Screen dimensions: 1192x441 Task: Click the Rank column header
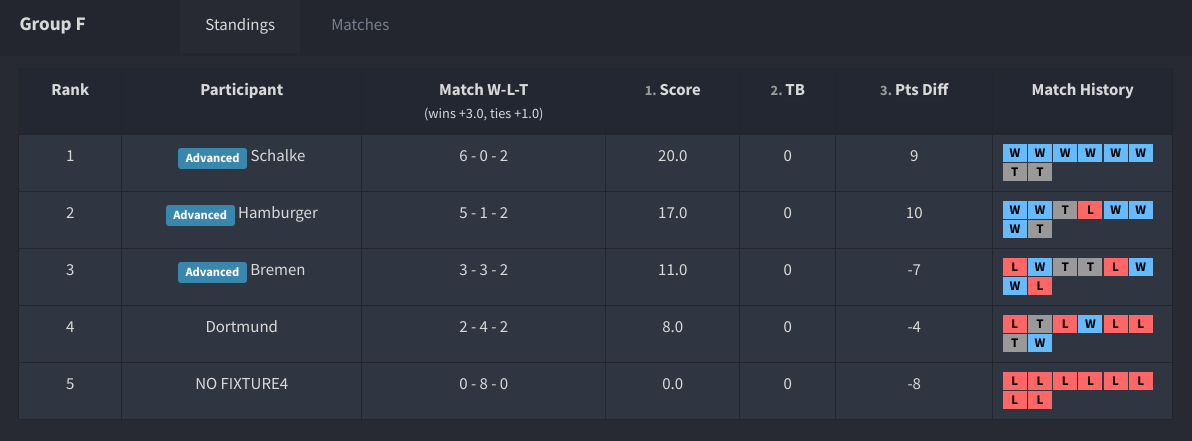tap(70, 90)
